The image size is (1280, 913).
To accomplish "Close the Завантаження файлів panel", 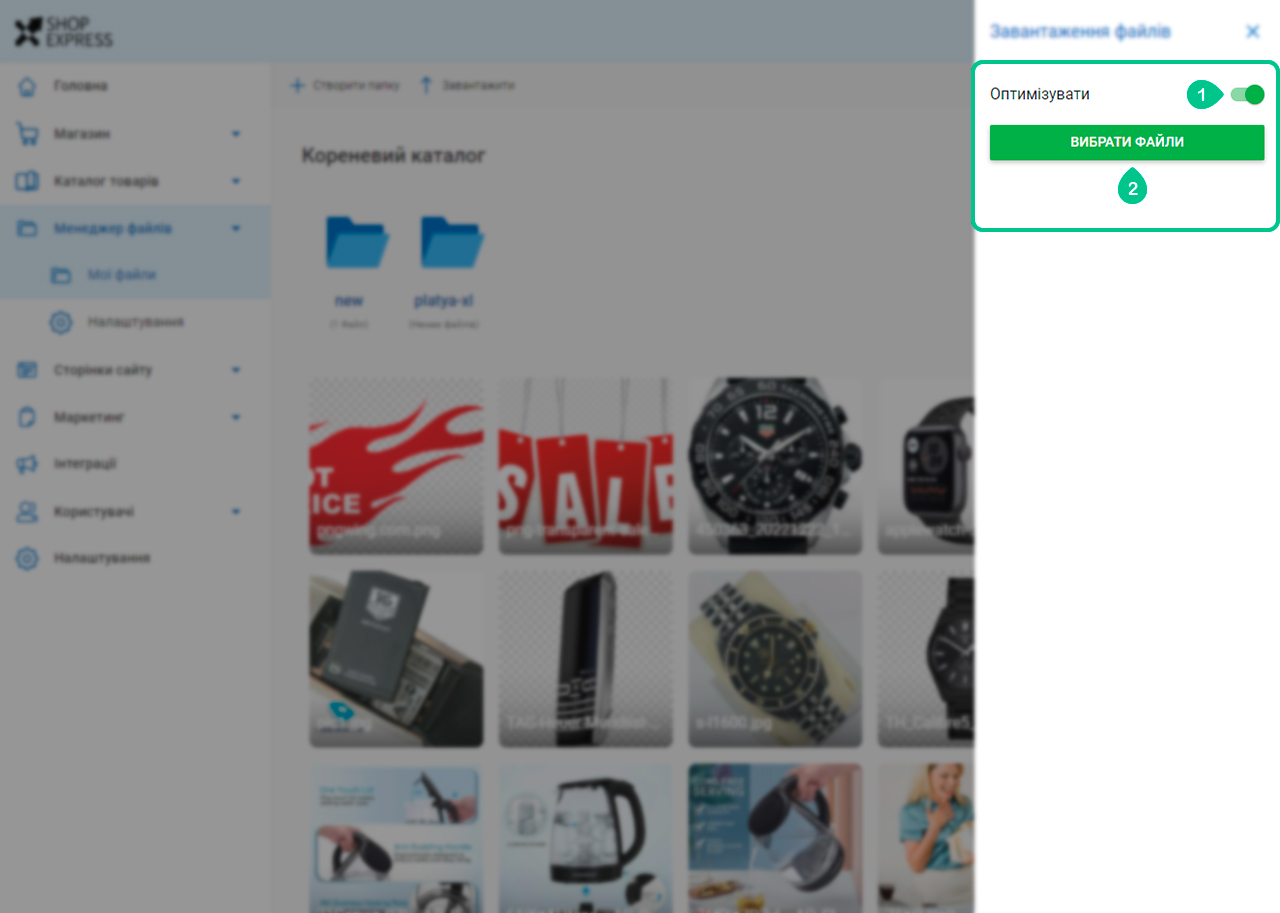I will tap(1252, 31).
